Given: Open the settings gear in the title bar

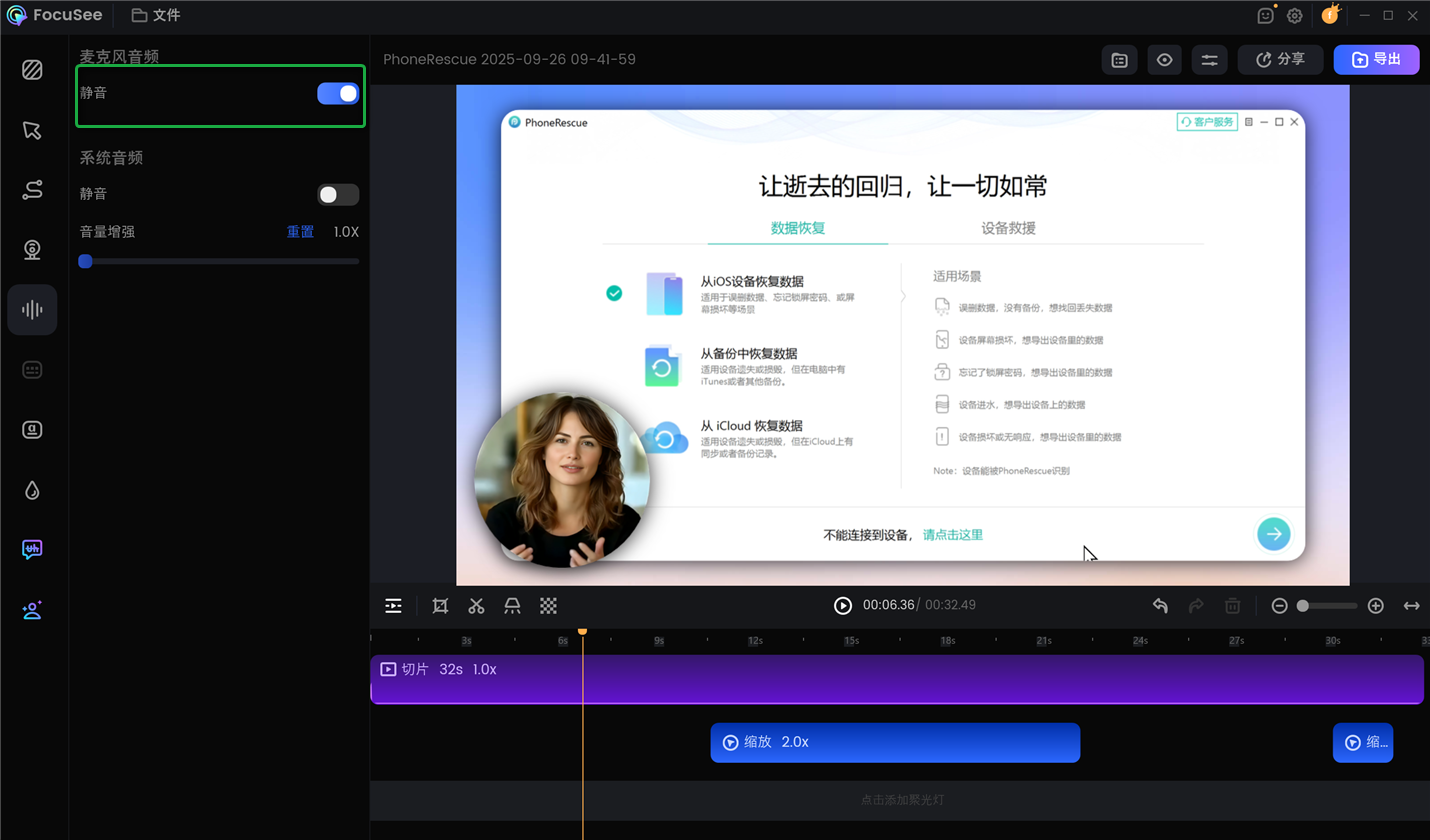Looking at the screenshot, I should (x=1294, y=16).
